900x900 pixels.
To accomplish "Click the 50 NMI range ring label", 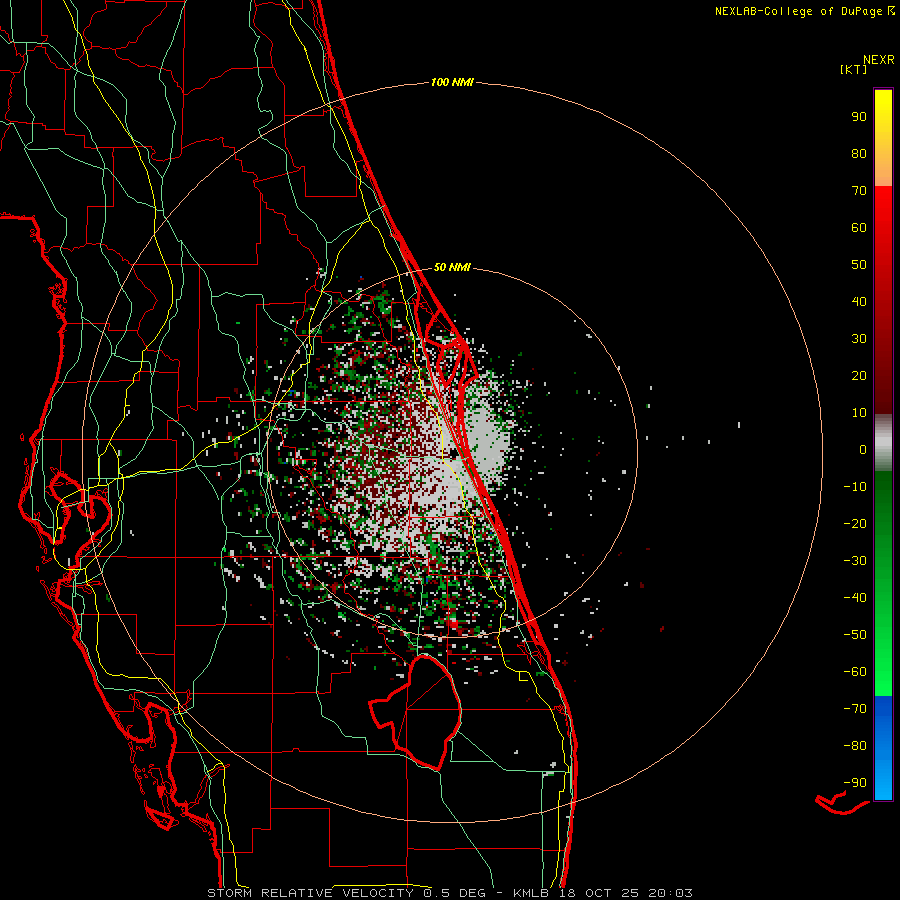I will tap(452, 267).
